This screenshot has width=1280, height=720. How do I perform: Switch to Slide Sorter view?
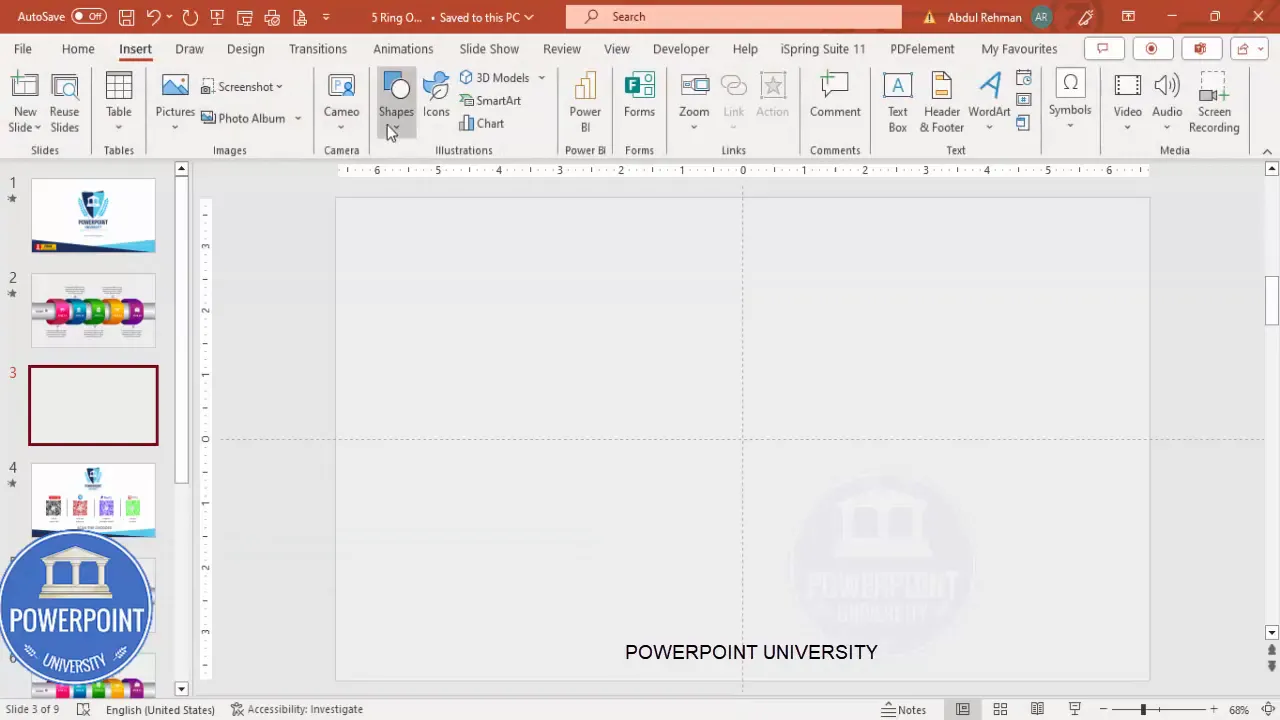point(1000,709)
